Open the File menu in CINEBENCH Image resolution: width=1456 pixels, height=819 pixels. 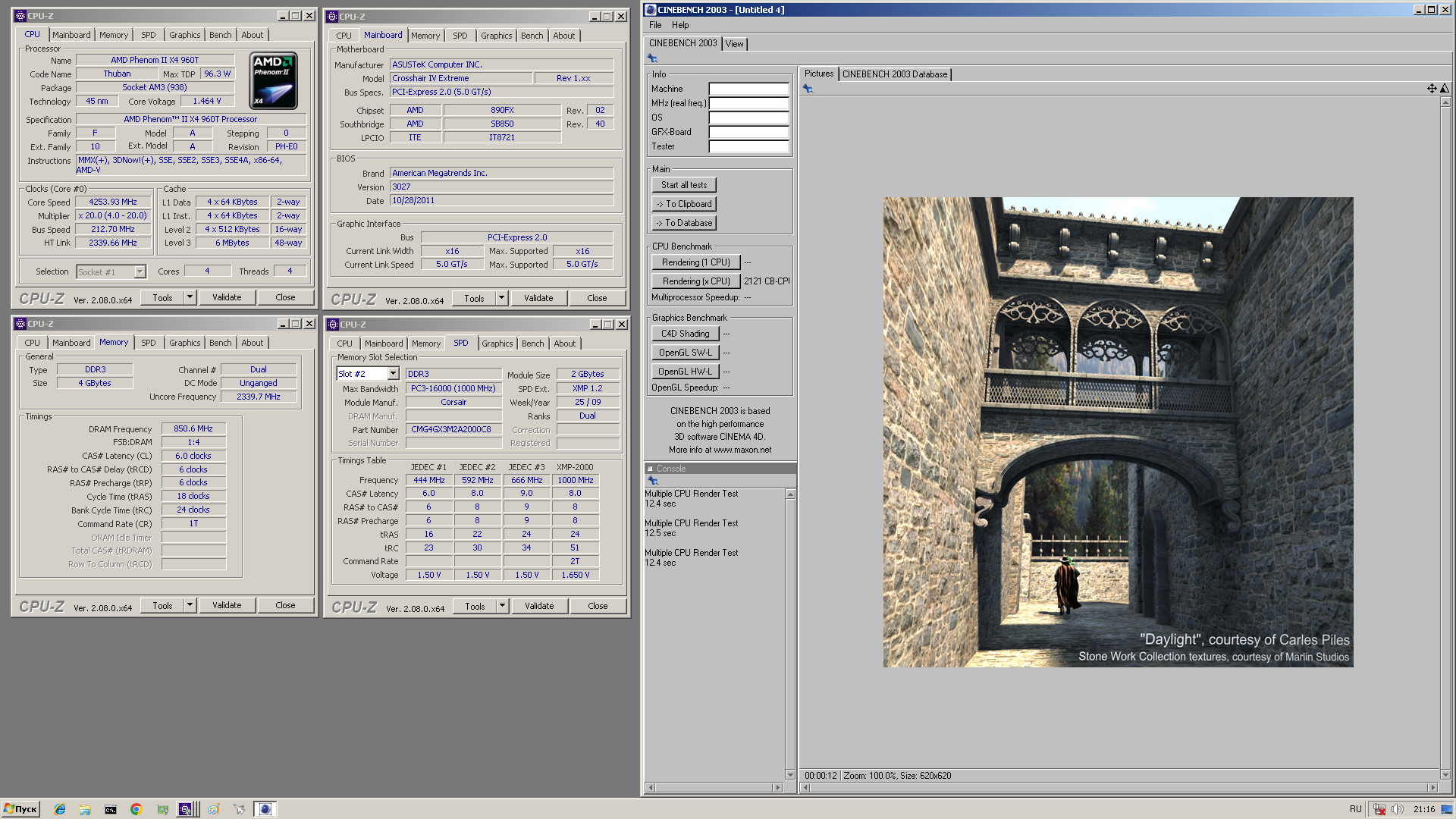655,25
